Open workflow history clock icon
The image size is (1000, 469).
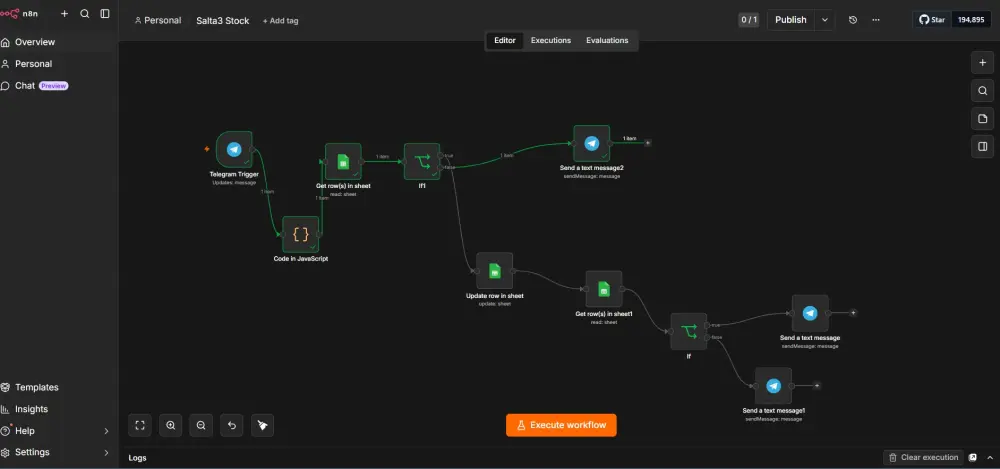(853, 20)
